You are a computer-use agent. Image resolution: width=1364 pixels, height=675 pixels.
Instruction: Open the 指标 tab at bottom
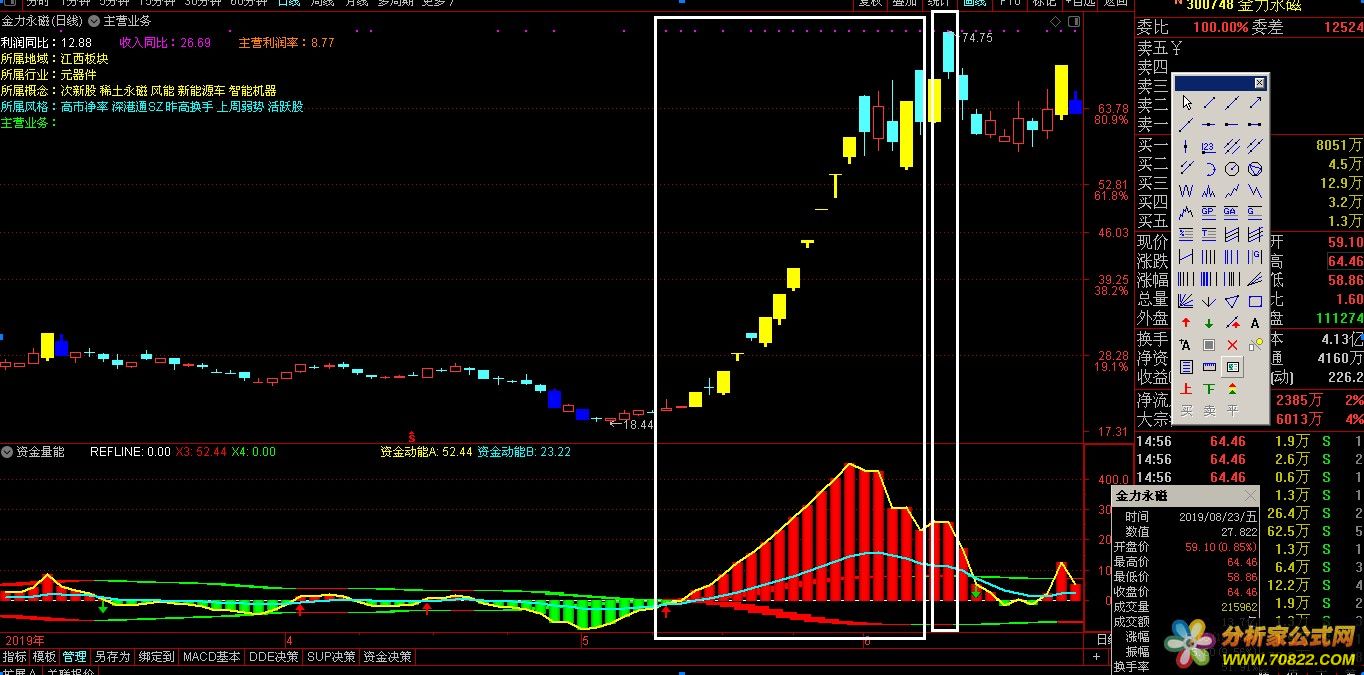pos(14,657)
